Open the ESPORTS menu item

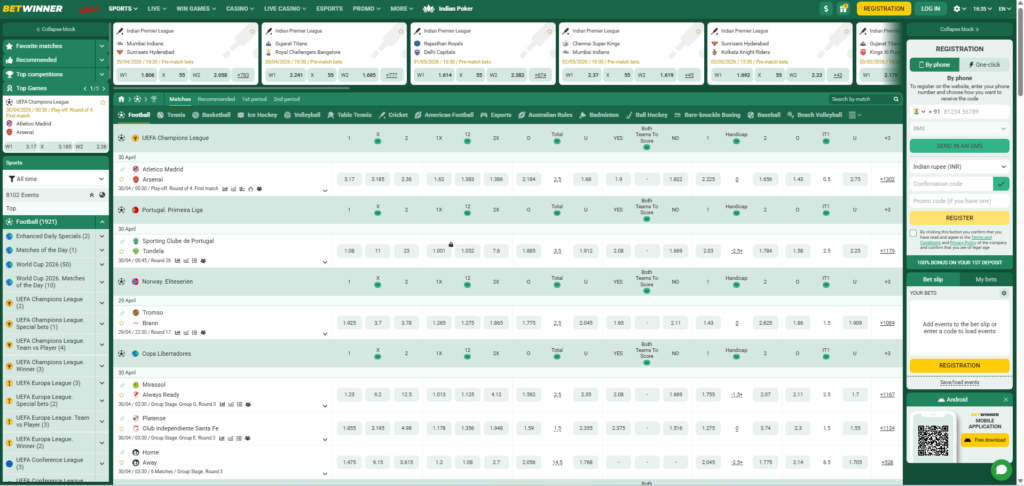[x=329, y=8]
